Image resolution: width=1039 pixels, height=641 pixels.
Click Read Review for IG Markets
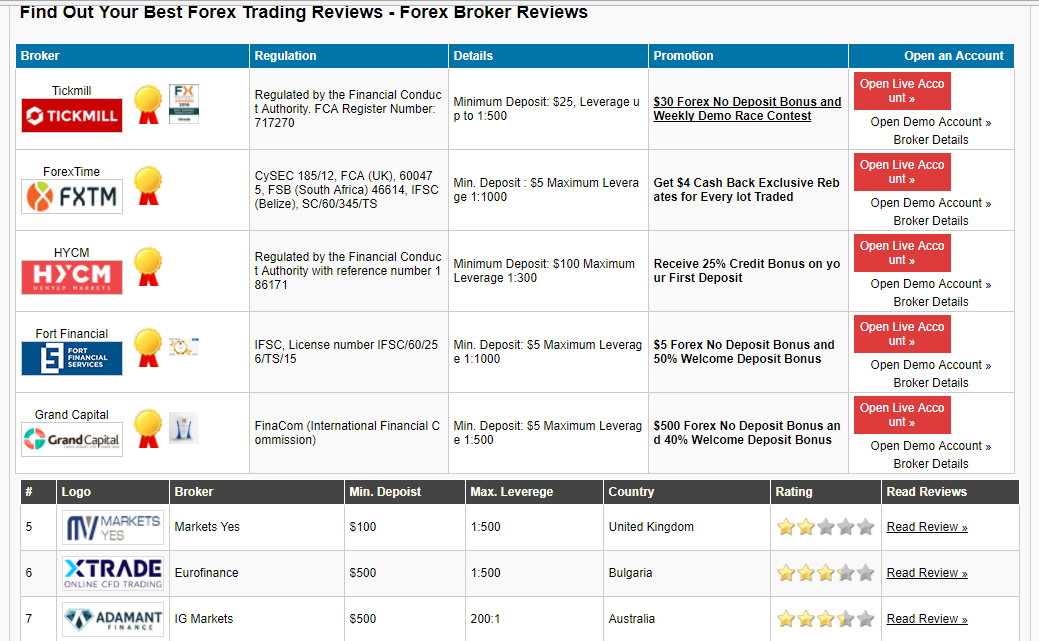click(x=926, y=618)
